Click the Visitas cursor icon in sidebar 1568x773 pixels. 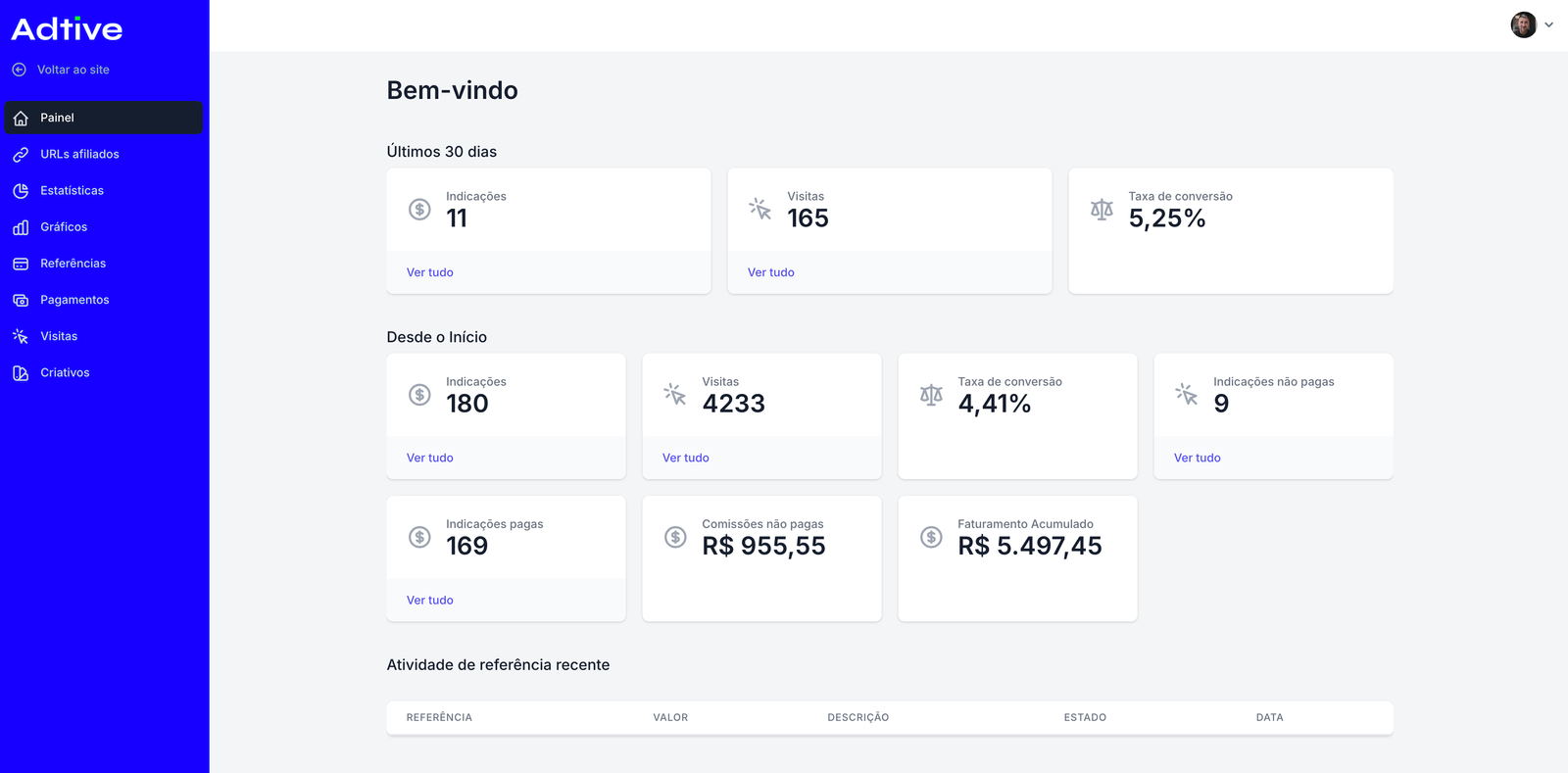coord(21,336)
